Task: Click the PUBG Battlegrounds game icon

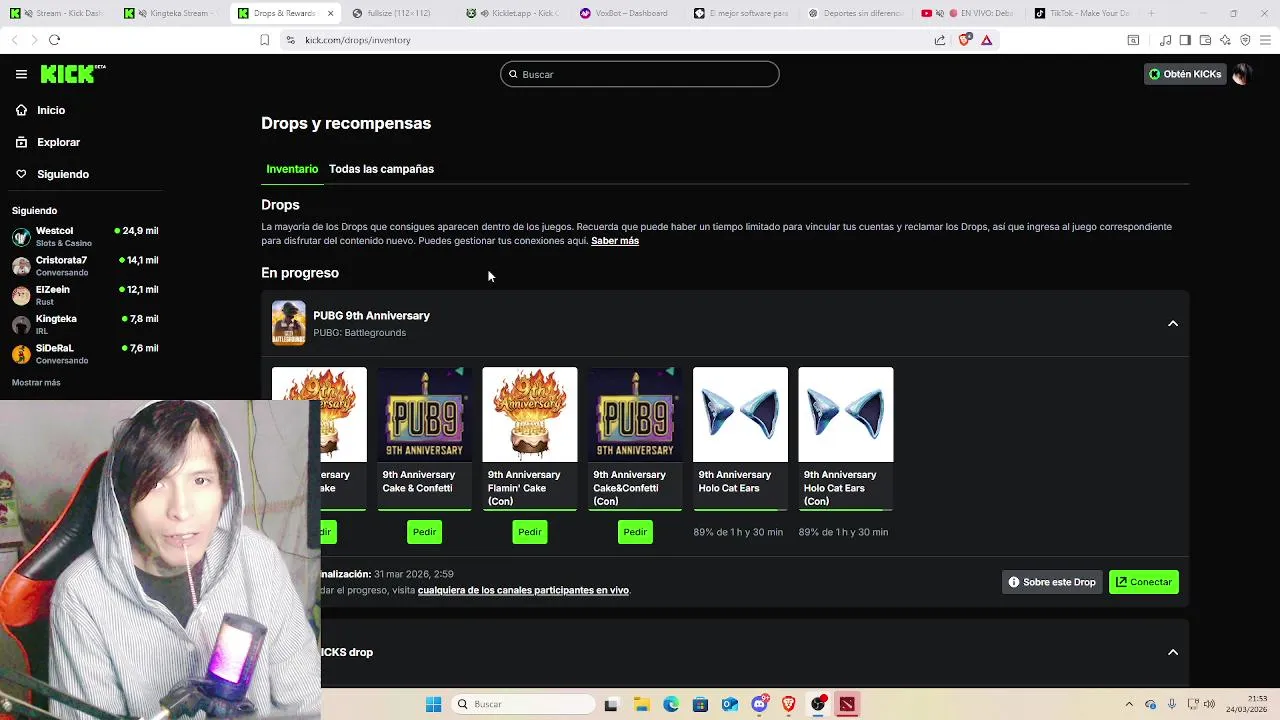Action: (288, 323)
